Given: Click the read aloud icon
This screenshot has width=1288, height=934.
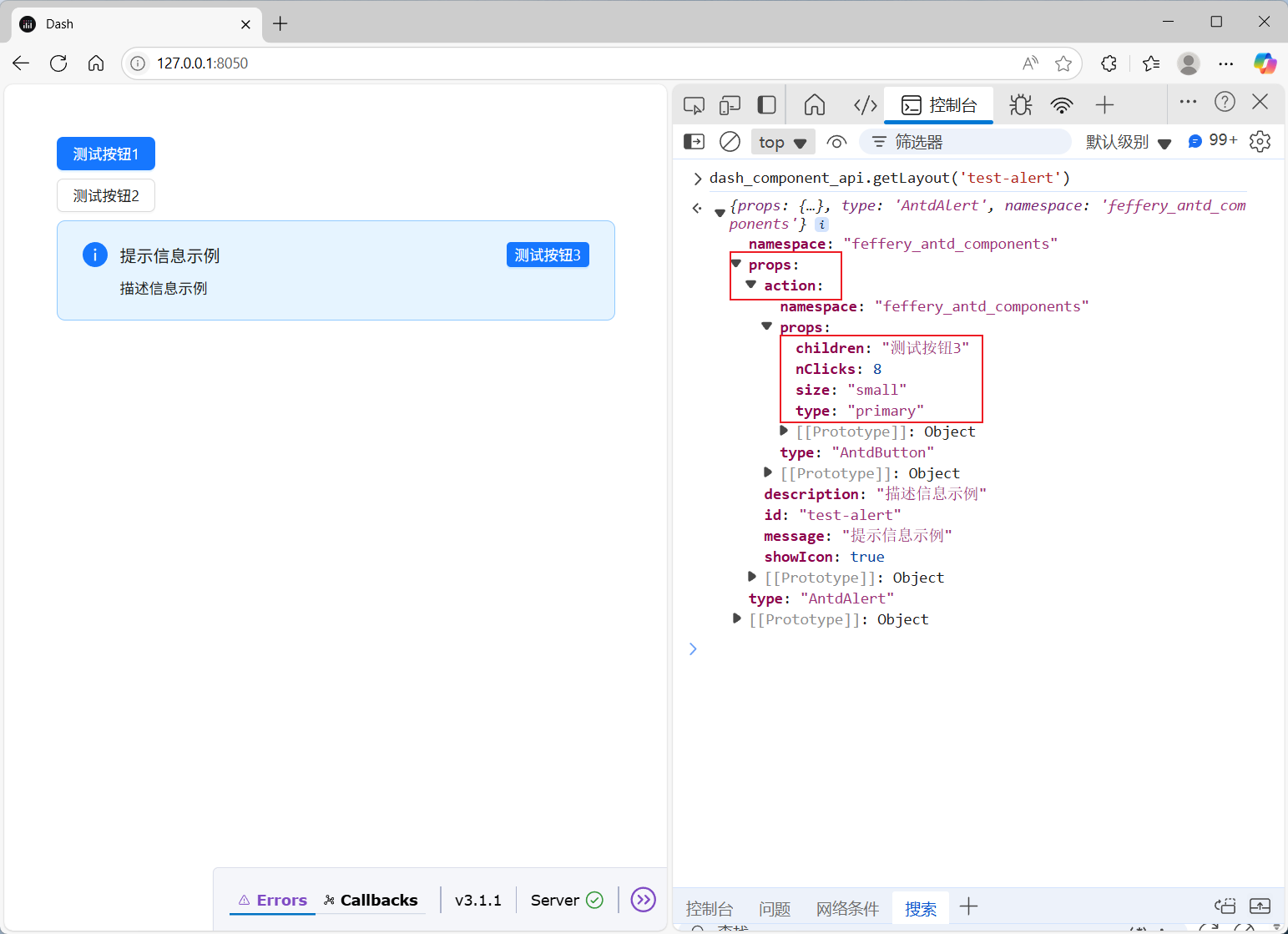Looking at the screenshot, I should click(1030, 63).
